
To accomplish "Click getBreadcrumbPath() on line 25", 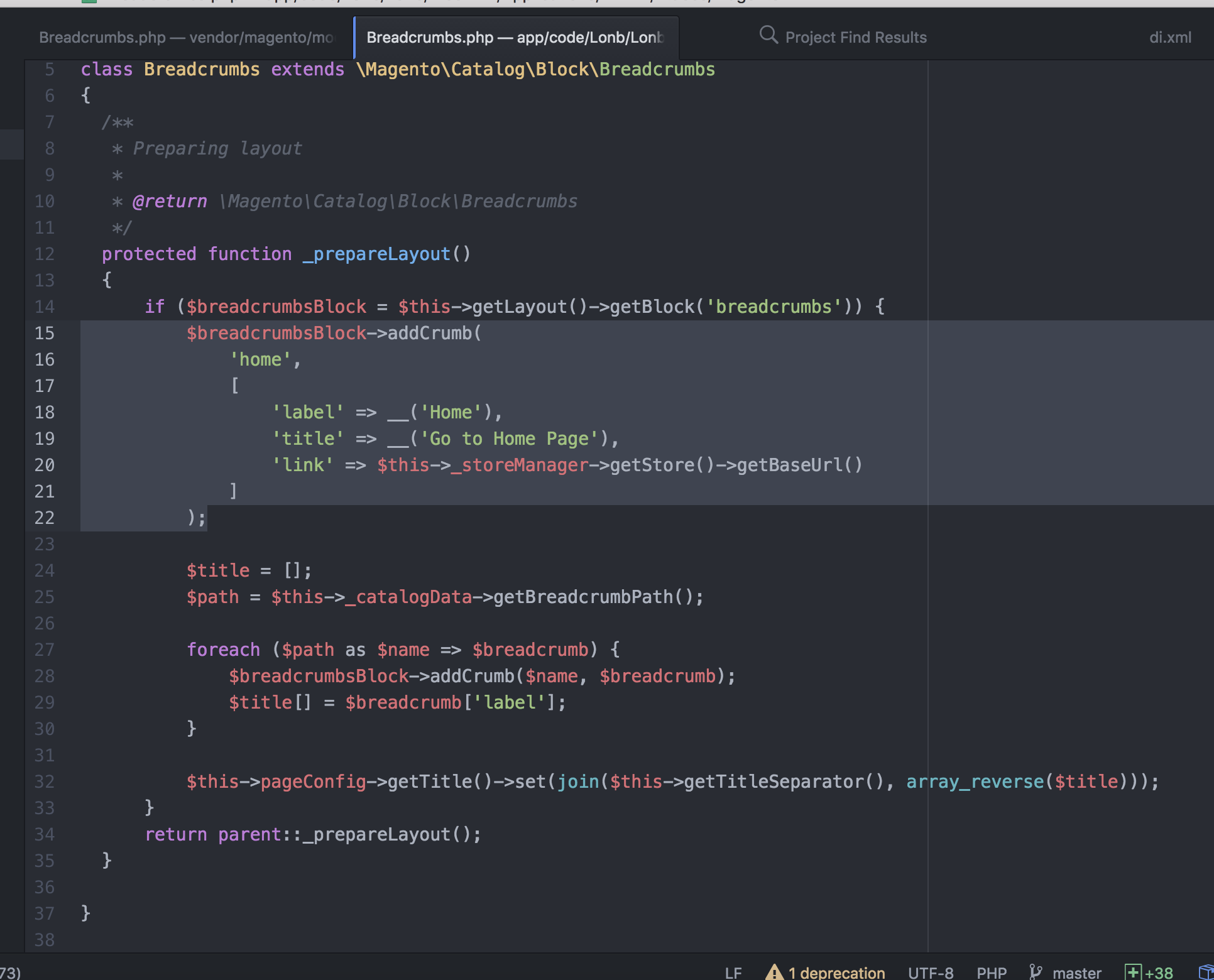I will click(x=593, y=597).
